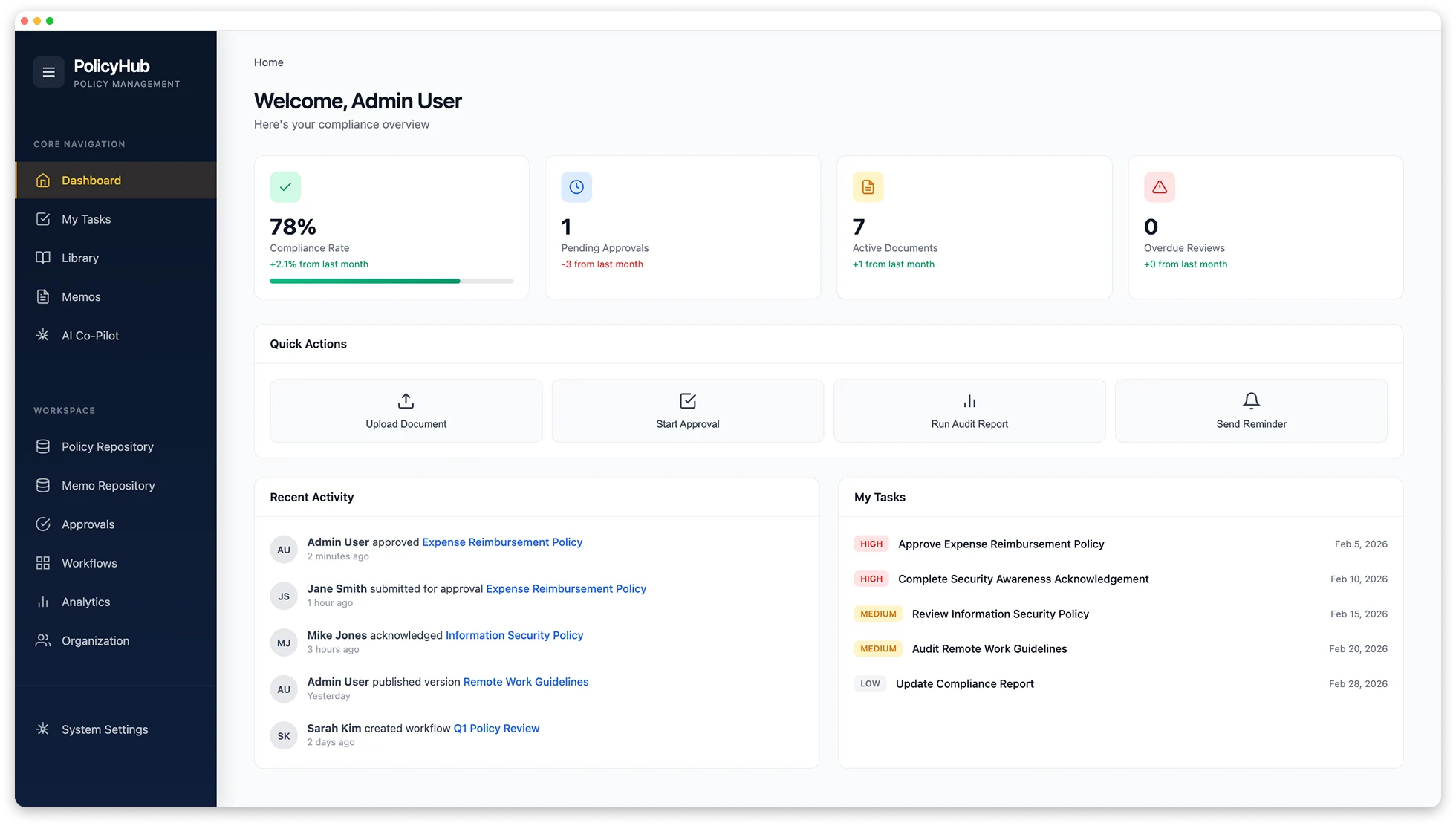The height and width of the screenshot is (826, 1456).
Task: Start the Run Audit Report action
Action: click(969, 411)
